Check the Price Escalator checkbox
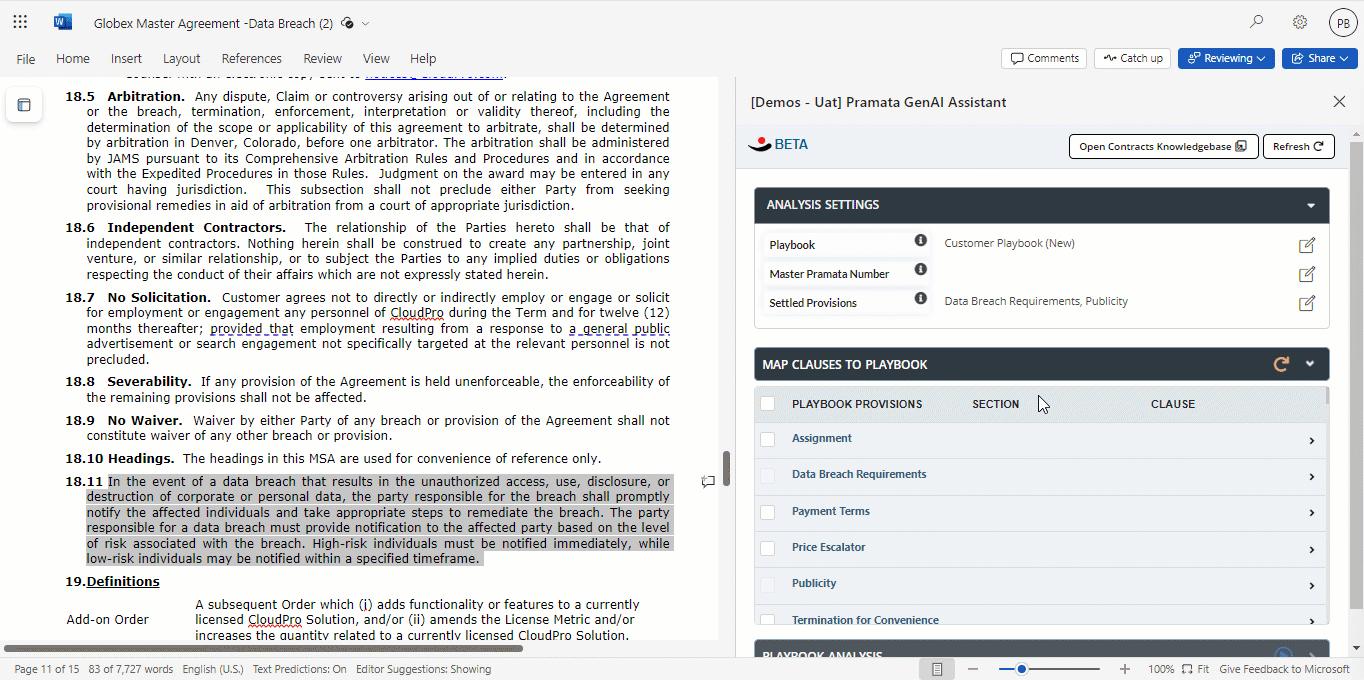Screen dimensions: 1364x680 (x=767, y=548)
